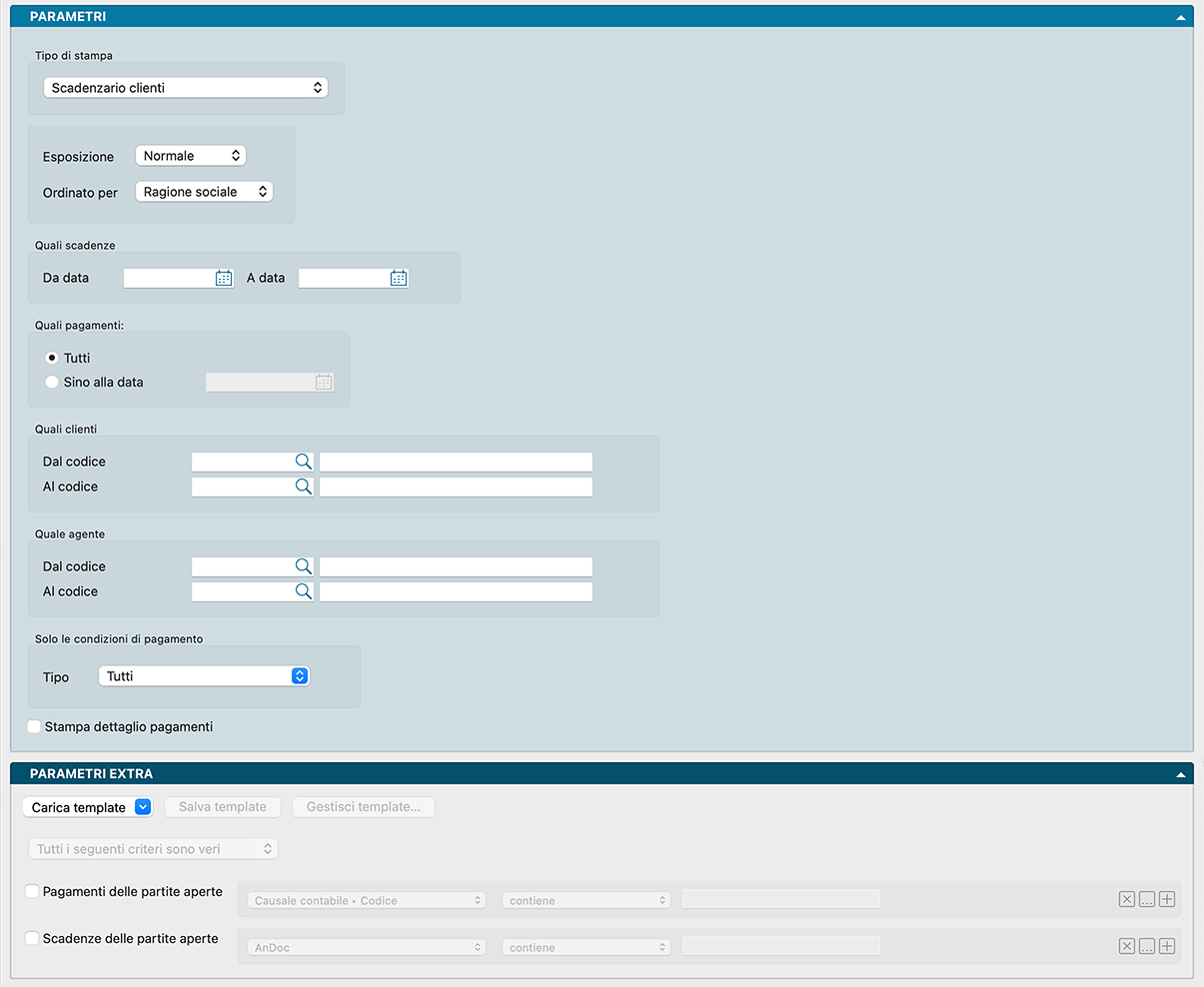Image resolution: width=1204 pixels, height=987 pixels.
Task: Select the 'Sino alla data' radio button
Action: pyautogui.click(x=52, y=382)
